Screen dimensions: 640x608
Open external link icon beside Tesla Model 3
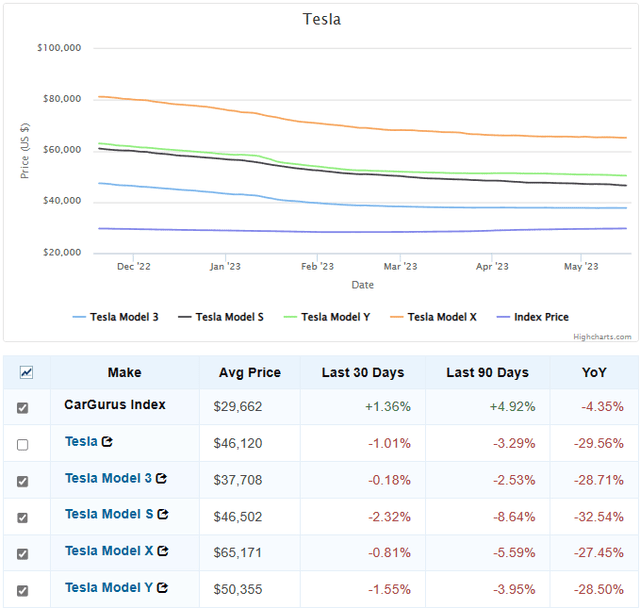(161, 479)
